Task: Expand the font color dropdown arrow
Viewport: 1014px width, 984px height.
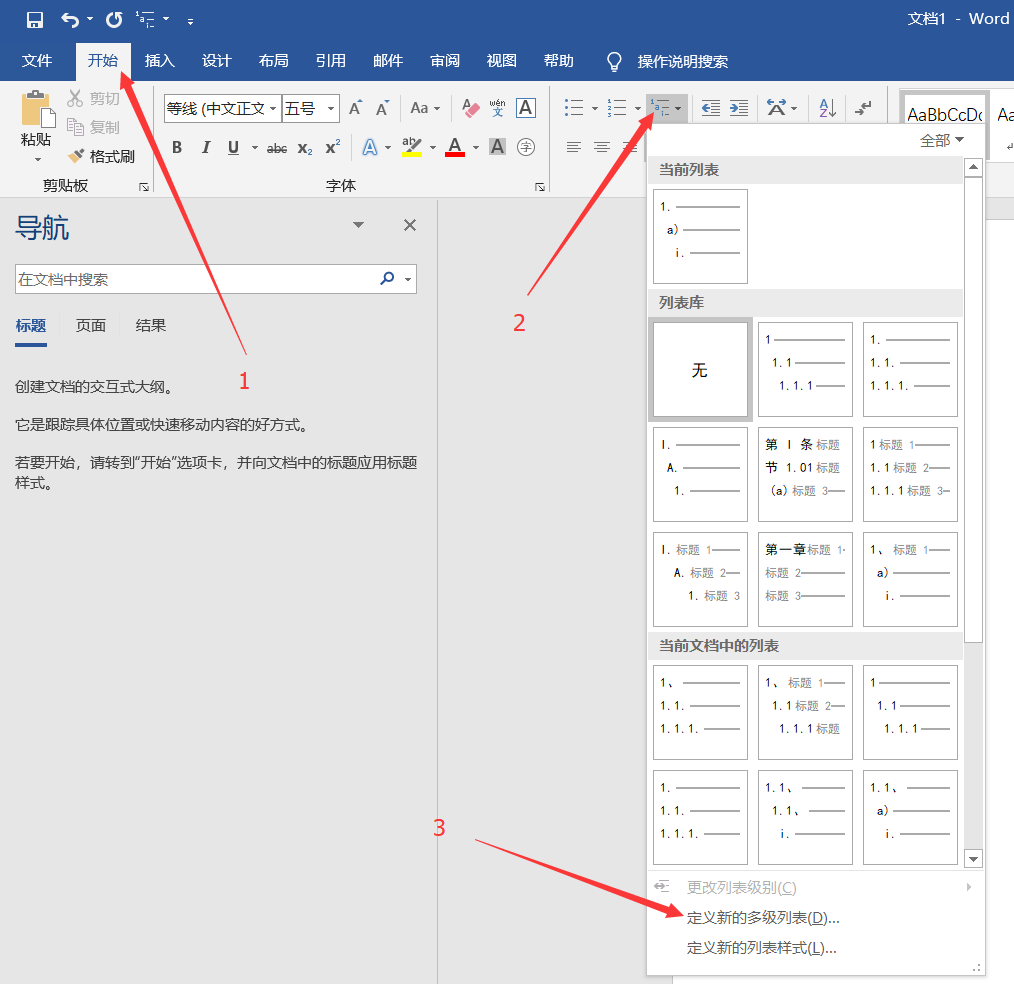Action: coord(474,147)
